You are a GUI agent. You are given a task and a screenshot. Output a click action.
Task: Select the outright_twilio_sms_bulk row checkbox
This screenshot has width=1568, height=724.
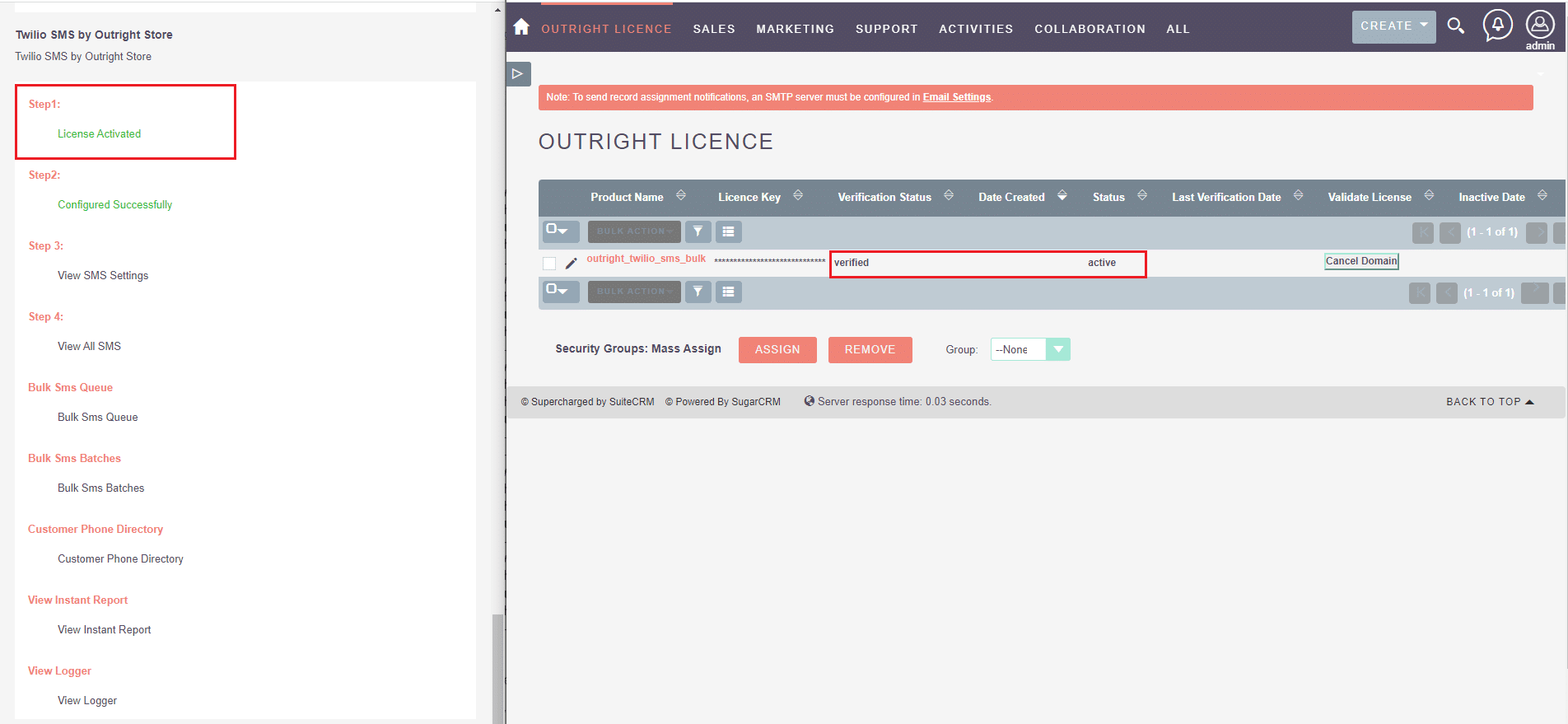pos(549,264)
